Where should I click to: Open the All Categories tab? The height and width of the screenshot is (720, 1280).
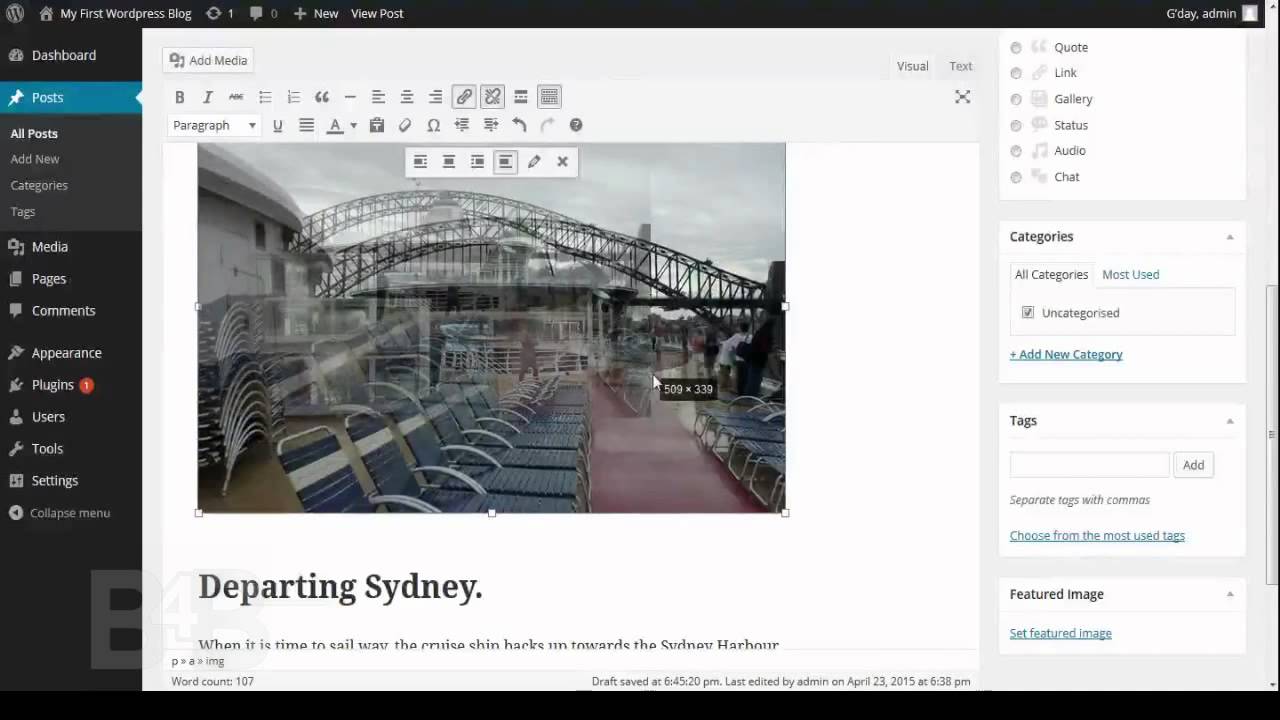pos(1051,274)
